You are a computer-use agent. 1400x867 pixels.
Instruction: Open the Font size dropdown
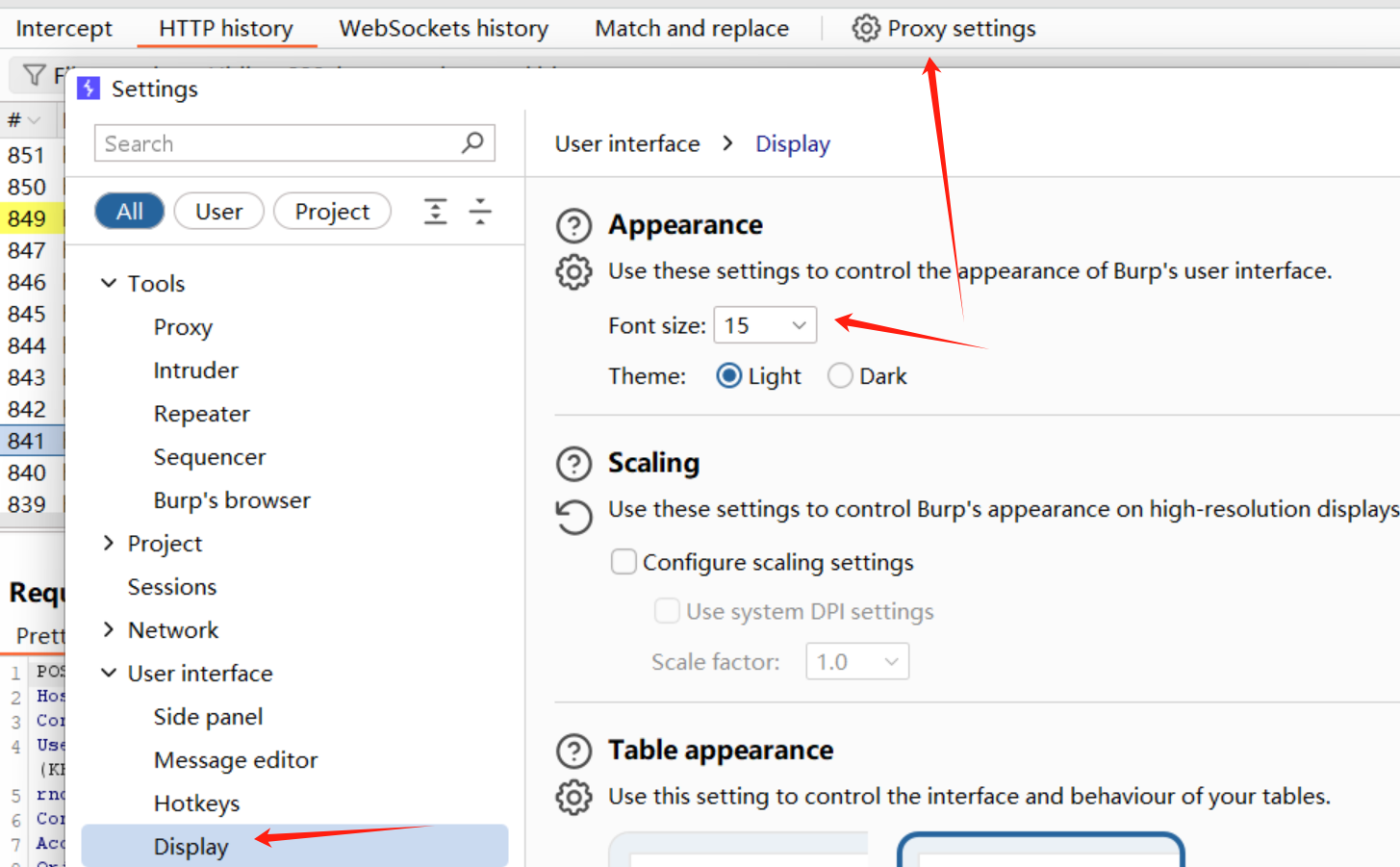coord(765,325)
